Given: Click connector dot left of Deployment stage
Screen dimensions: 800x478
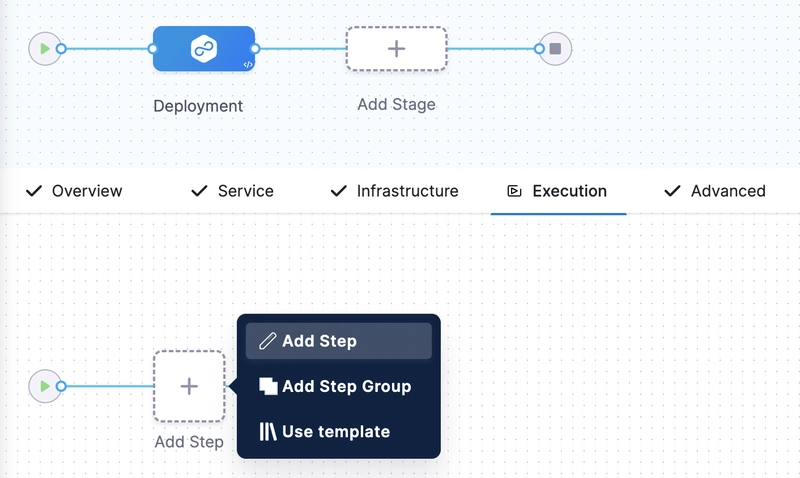Looking at the screenshot, I should click(x=153, y=48).
